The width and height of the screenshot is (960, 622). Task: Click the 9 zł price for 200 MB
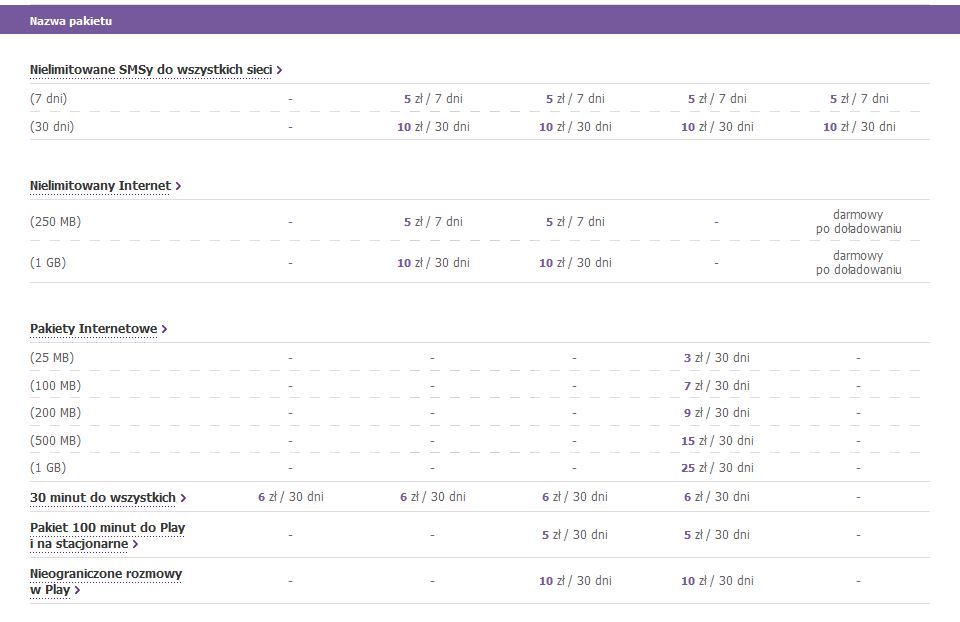(715, 413)
